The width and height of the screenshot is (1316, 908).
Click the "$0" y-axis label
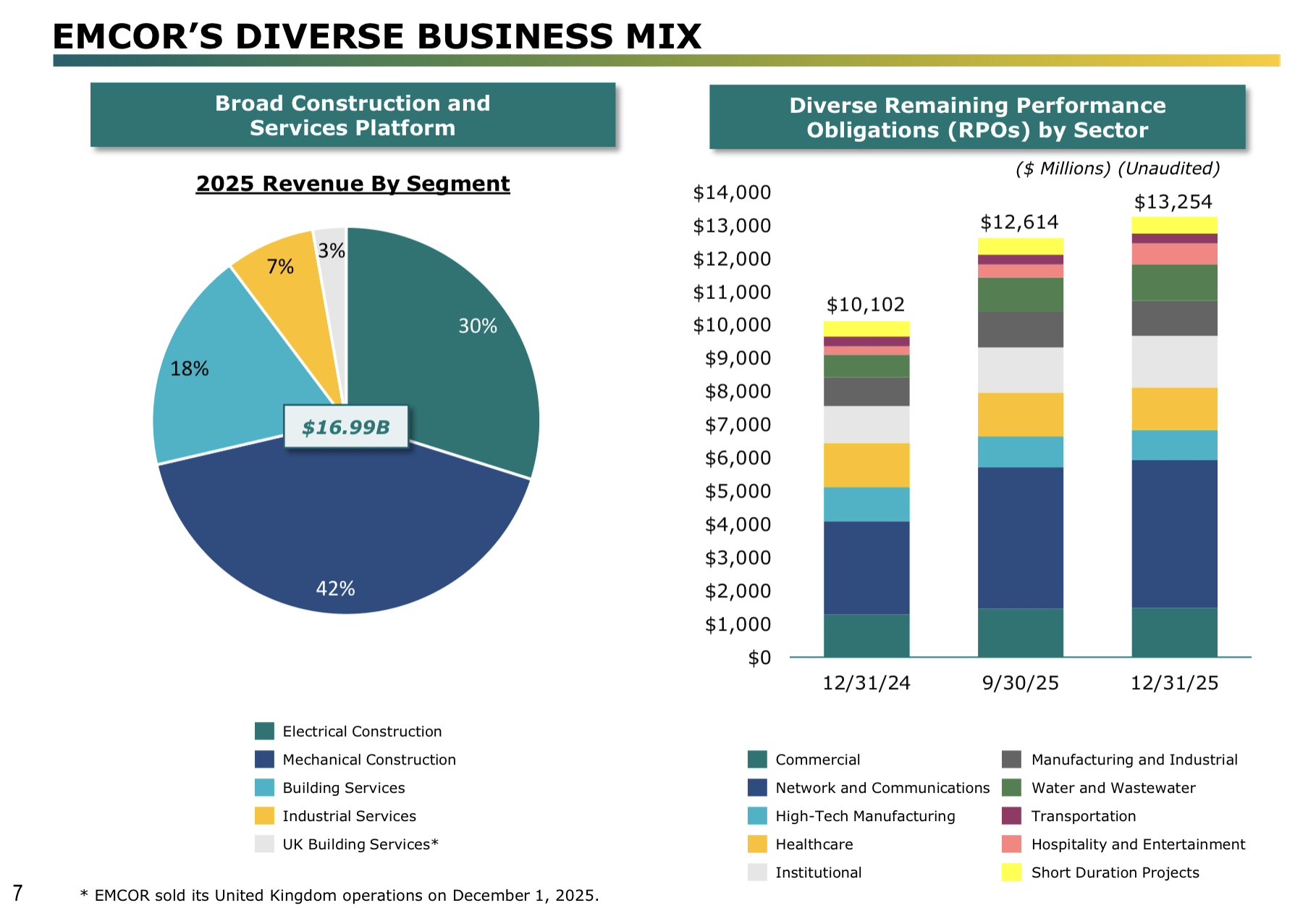click(x=759, y=657)
